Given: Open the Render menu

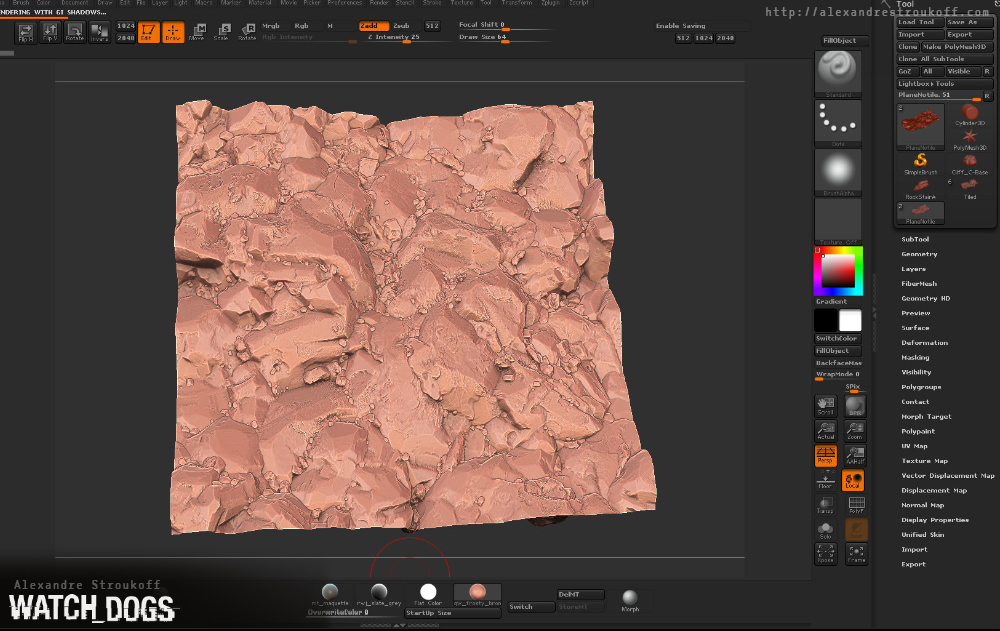Looking at the screenshot, I should pos(379,3).
